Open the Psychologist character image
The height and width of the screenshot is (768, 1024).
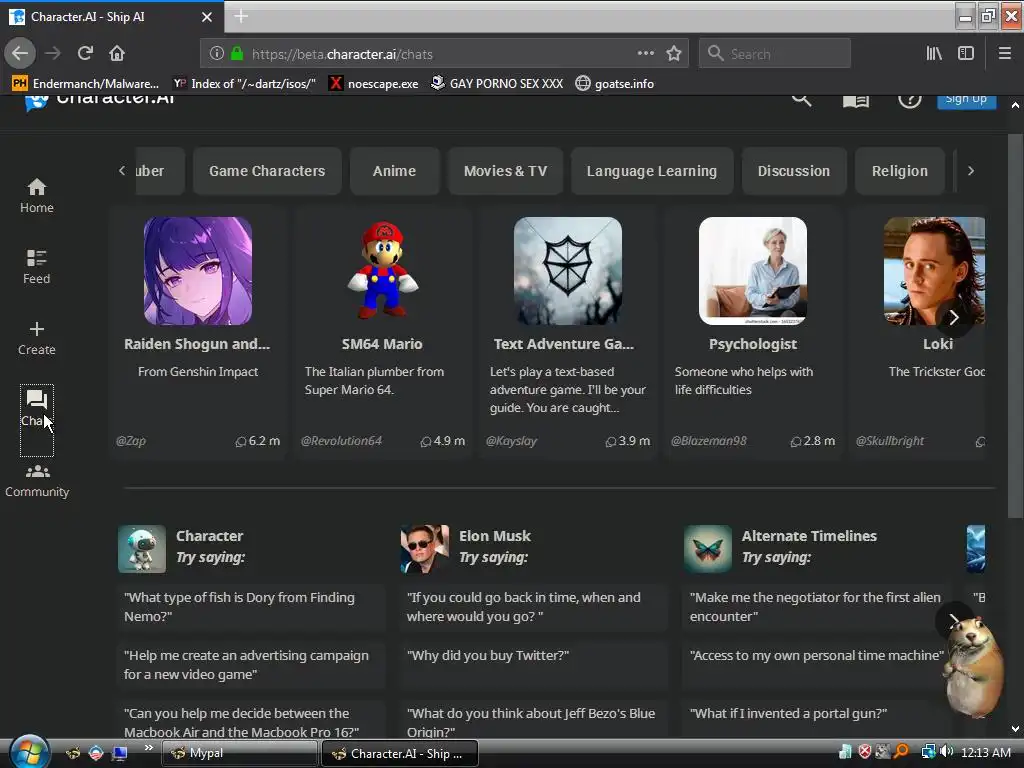(x=752, y=271)
